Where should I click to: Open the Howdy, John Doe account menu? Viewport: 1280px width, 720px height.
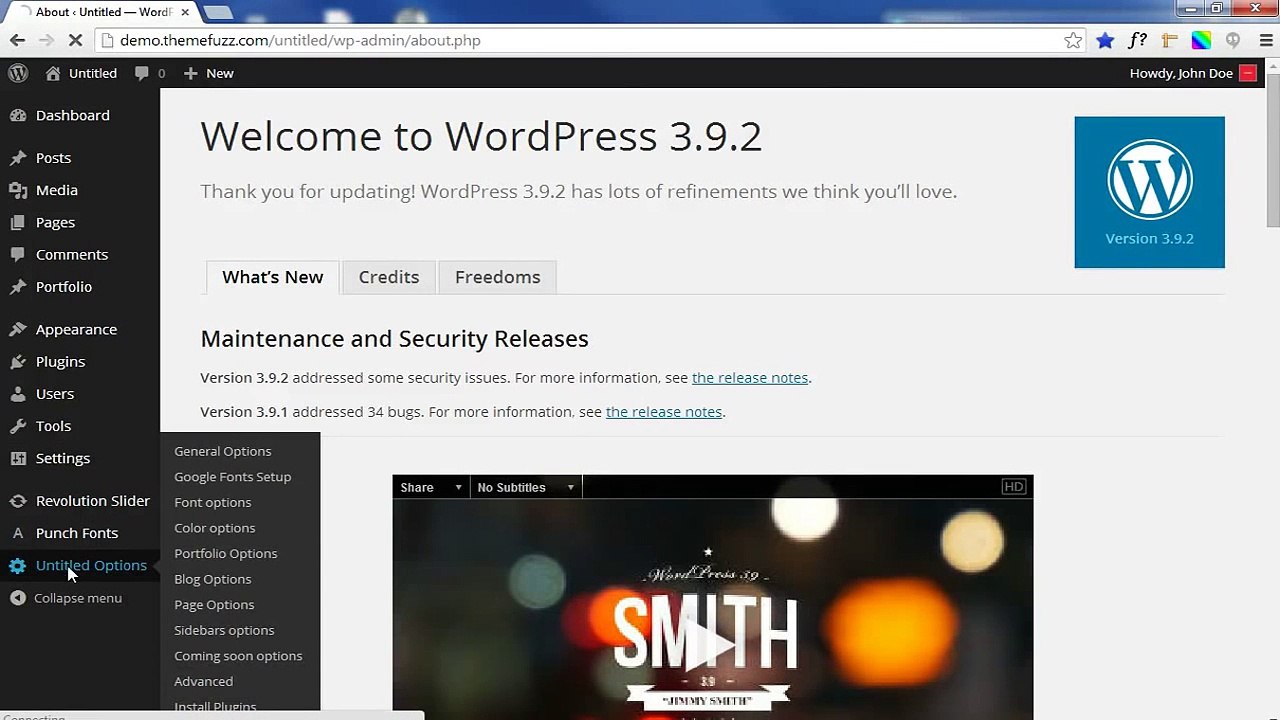1192,73
